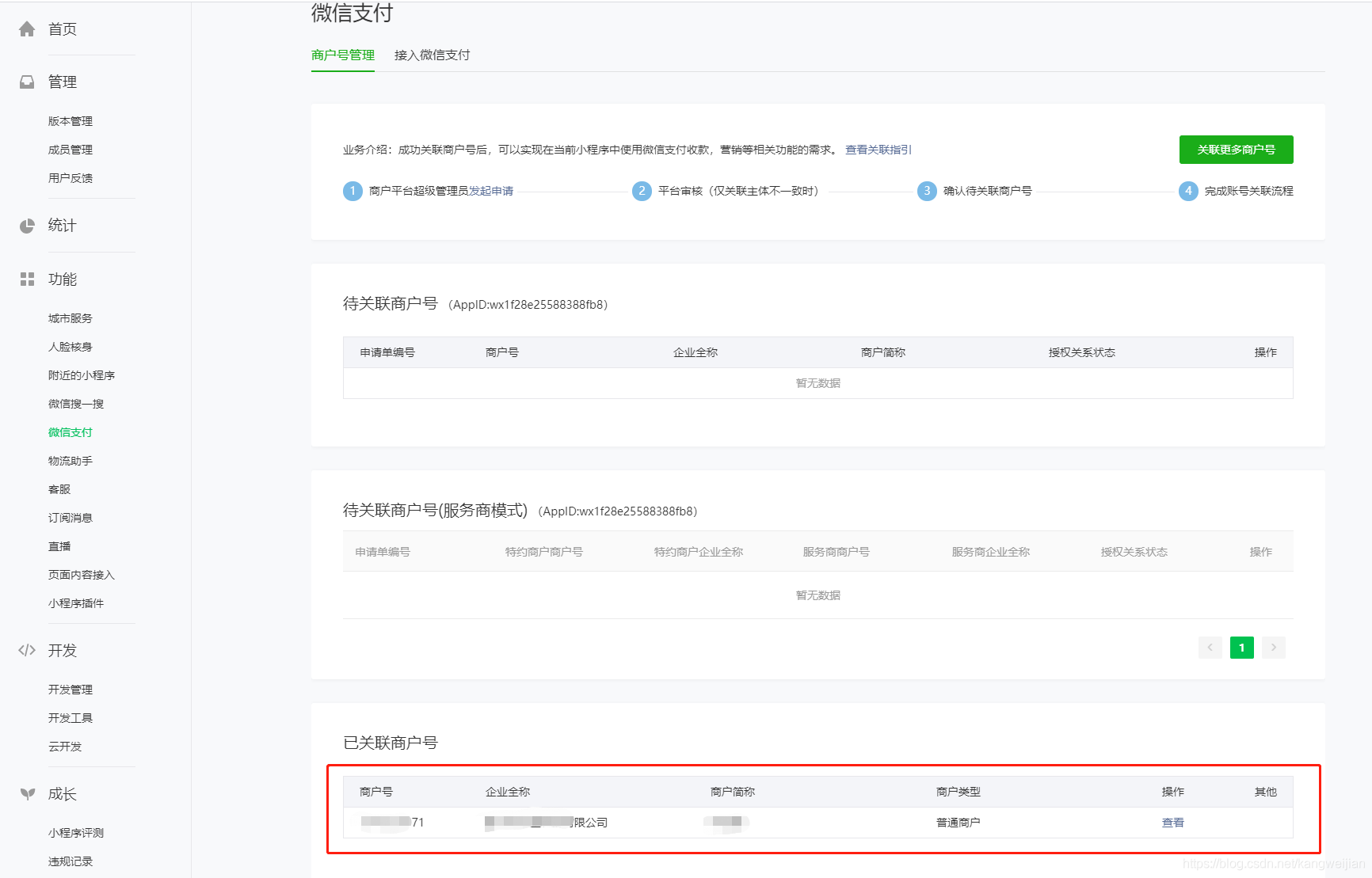Go to previous page arrow in pagination

coord(1210,648)
